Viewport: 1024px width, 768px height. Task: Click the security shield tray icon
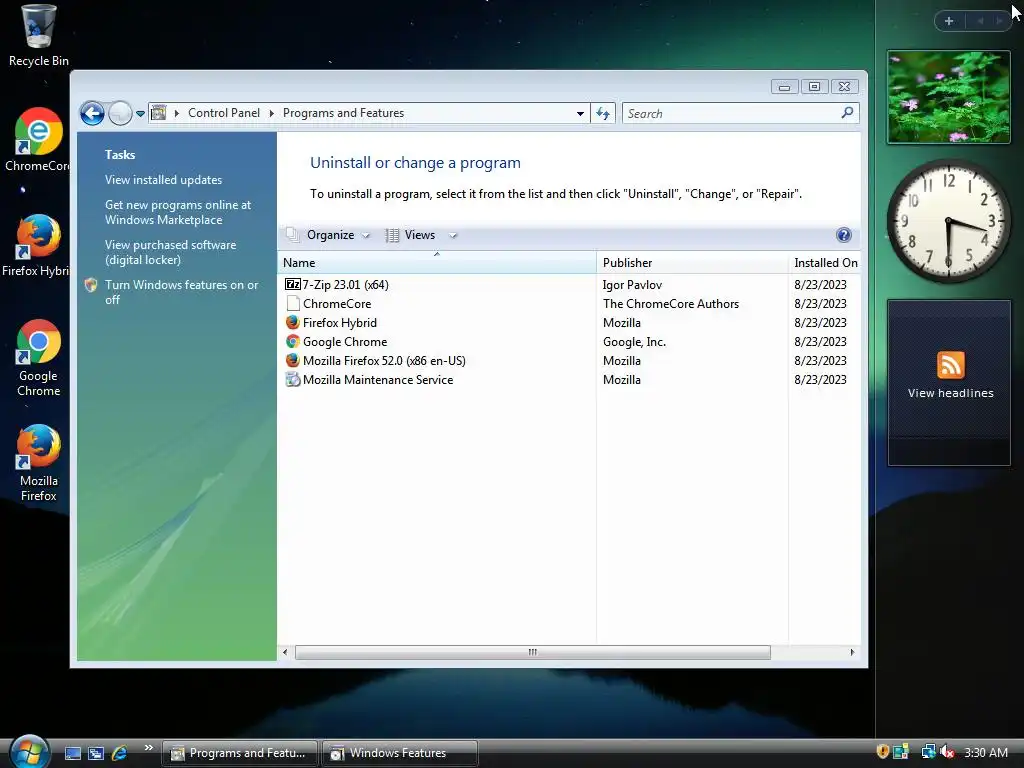[883, 752]
